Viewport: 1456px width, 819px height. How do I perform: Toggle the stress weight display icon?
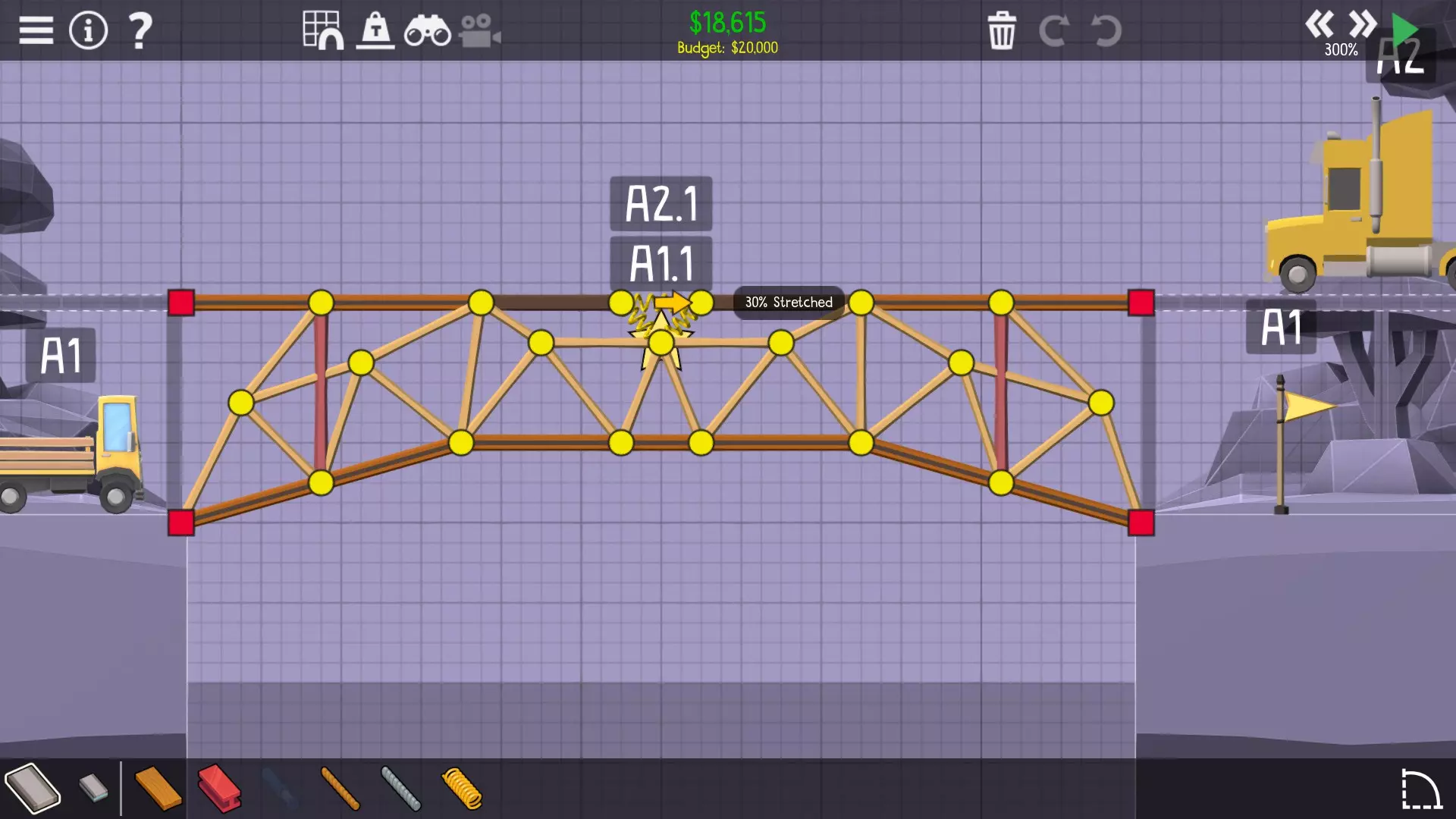coord(375,31)
